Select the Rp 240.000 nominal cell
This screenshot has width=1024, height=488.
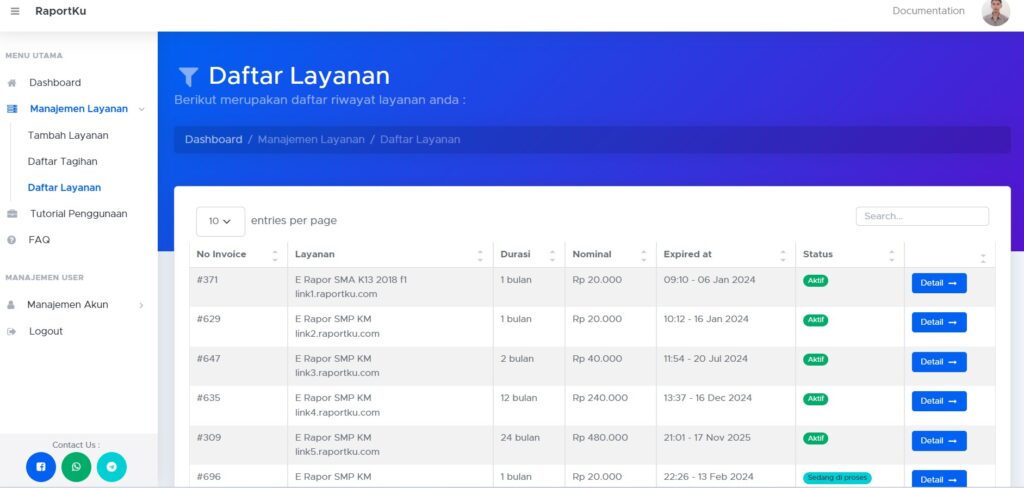coord(600,398)
